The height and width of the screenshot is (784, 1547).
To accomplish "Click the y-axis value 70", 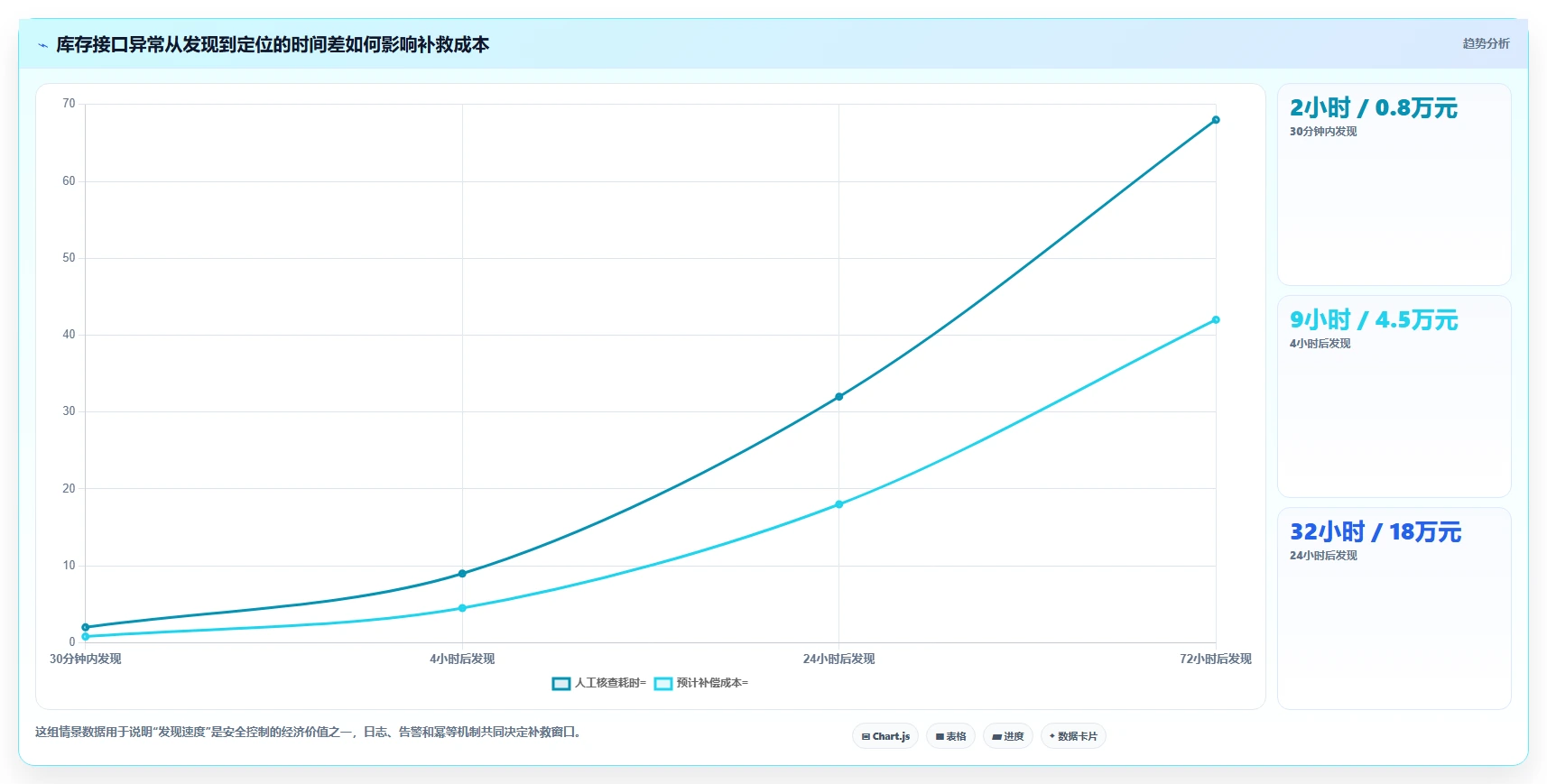I will coord(69,104).
